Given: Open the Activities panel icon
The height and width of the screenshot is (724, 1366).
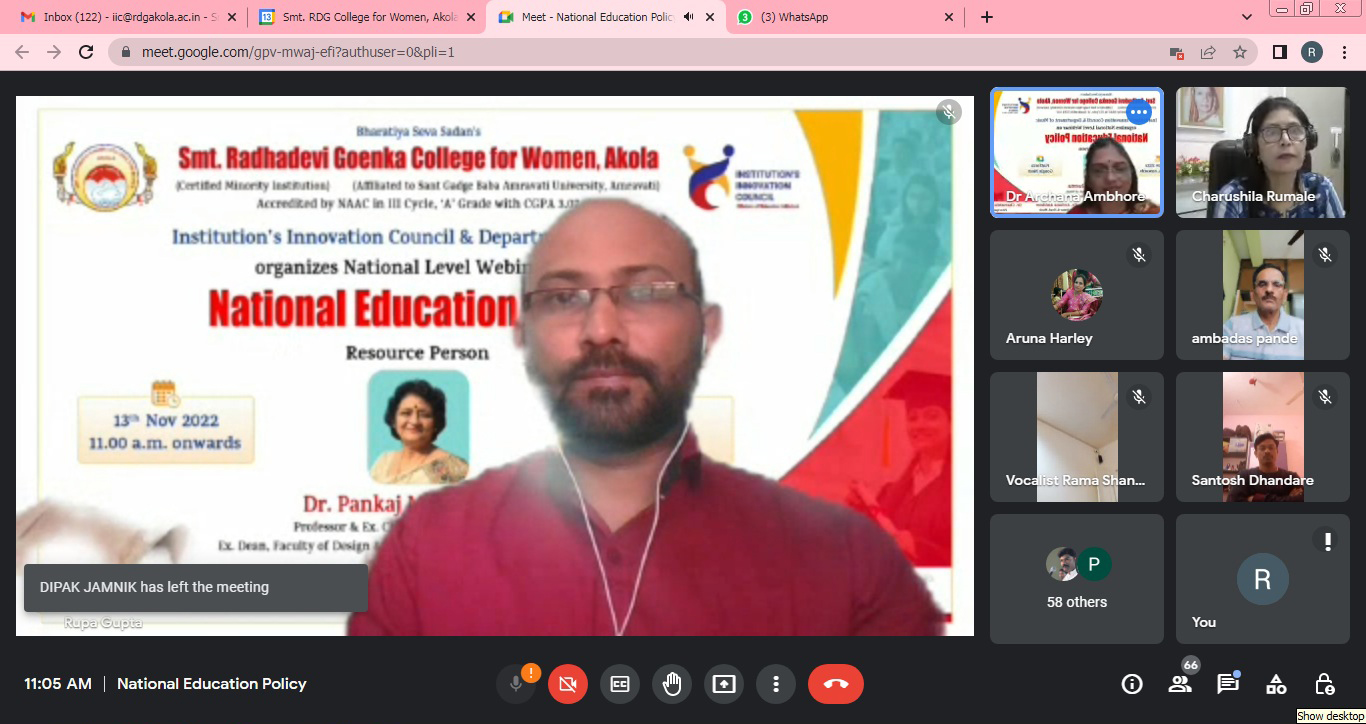Looking at the screenshot, I should pos(1276,684).
